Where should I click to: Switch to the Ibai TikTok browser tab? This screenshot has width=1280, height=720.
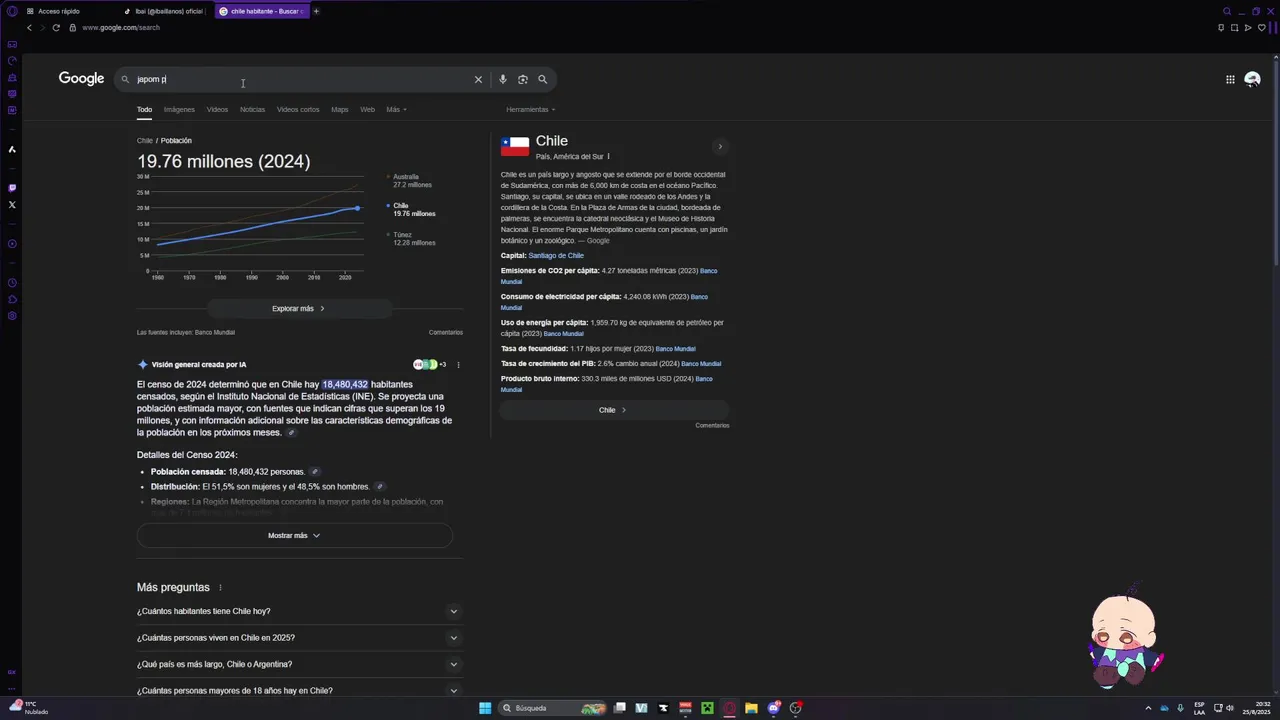coord(165,11)
